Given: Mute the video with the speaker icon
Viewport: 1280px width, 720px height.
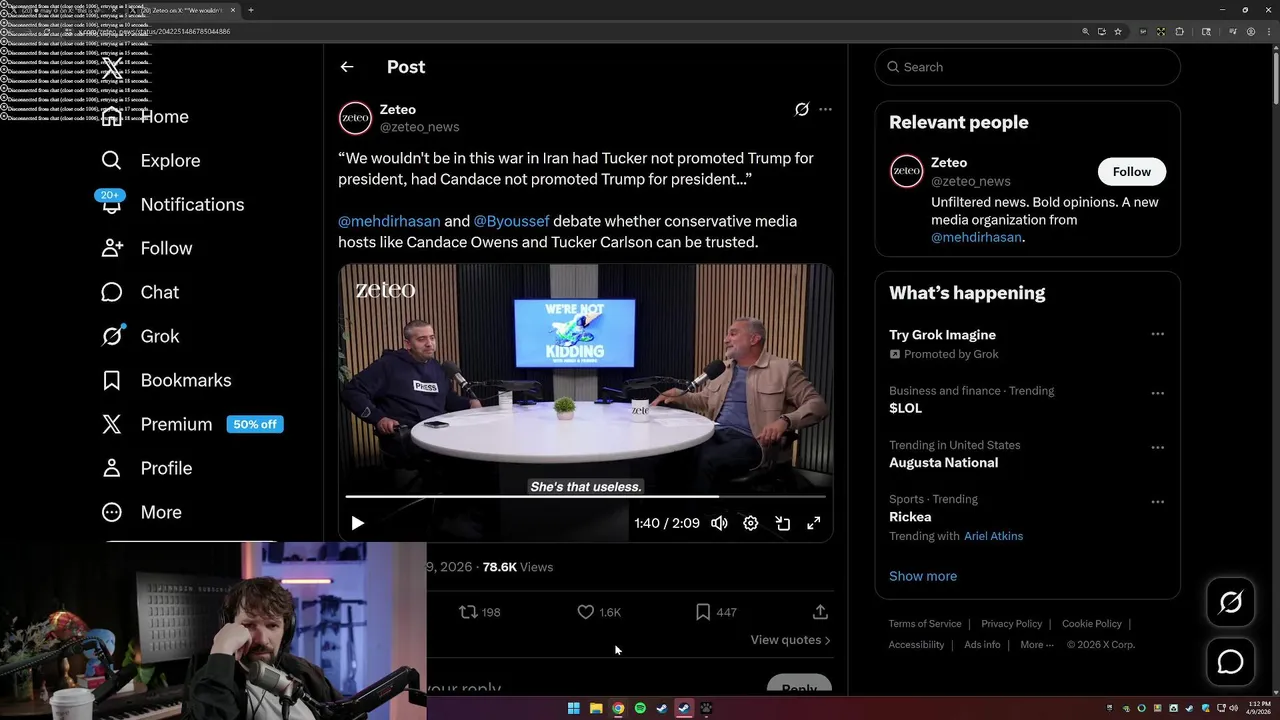Looking at the screenshot, I should click(x=719, y=523).
